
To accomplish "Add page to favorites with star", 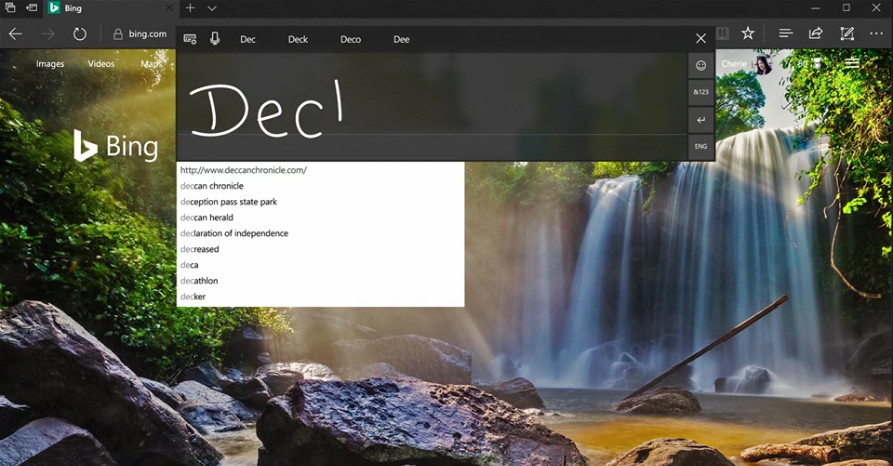I will click(748, 34).
